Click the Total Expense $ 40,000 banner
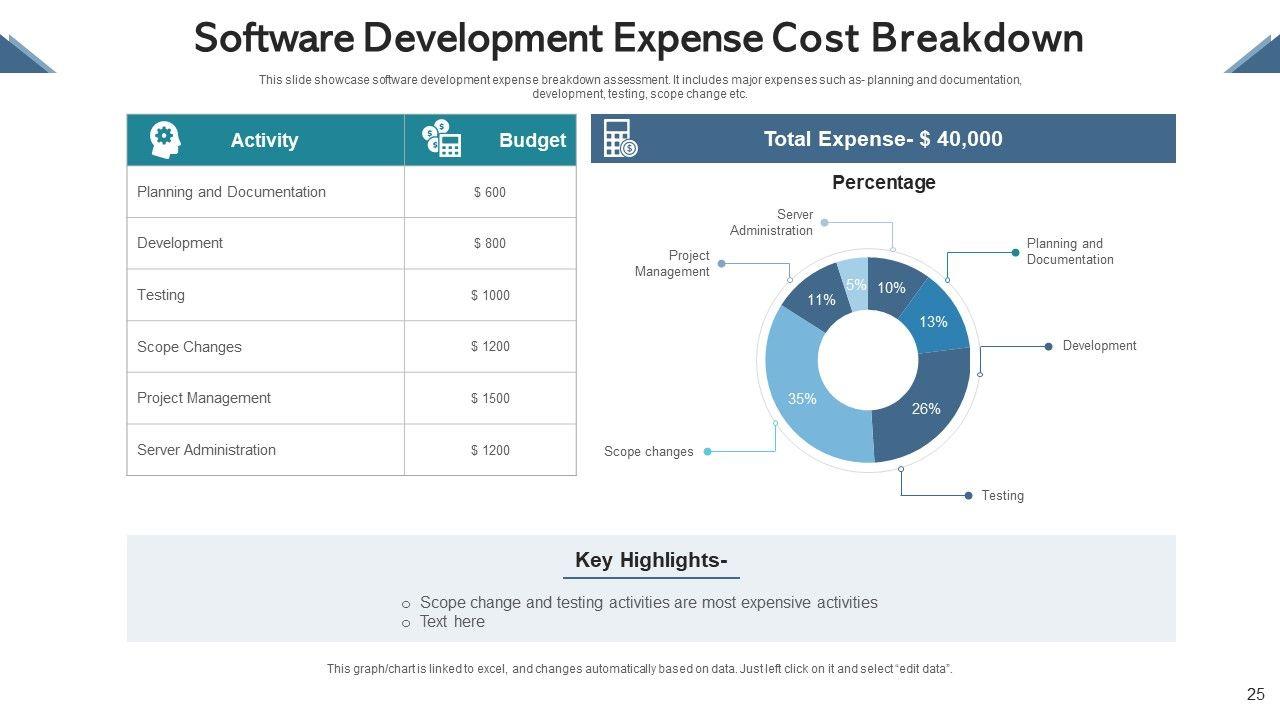 point(882,139)
